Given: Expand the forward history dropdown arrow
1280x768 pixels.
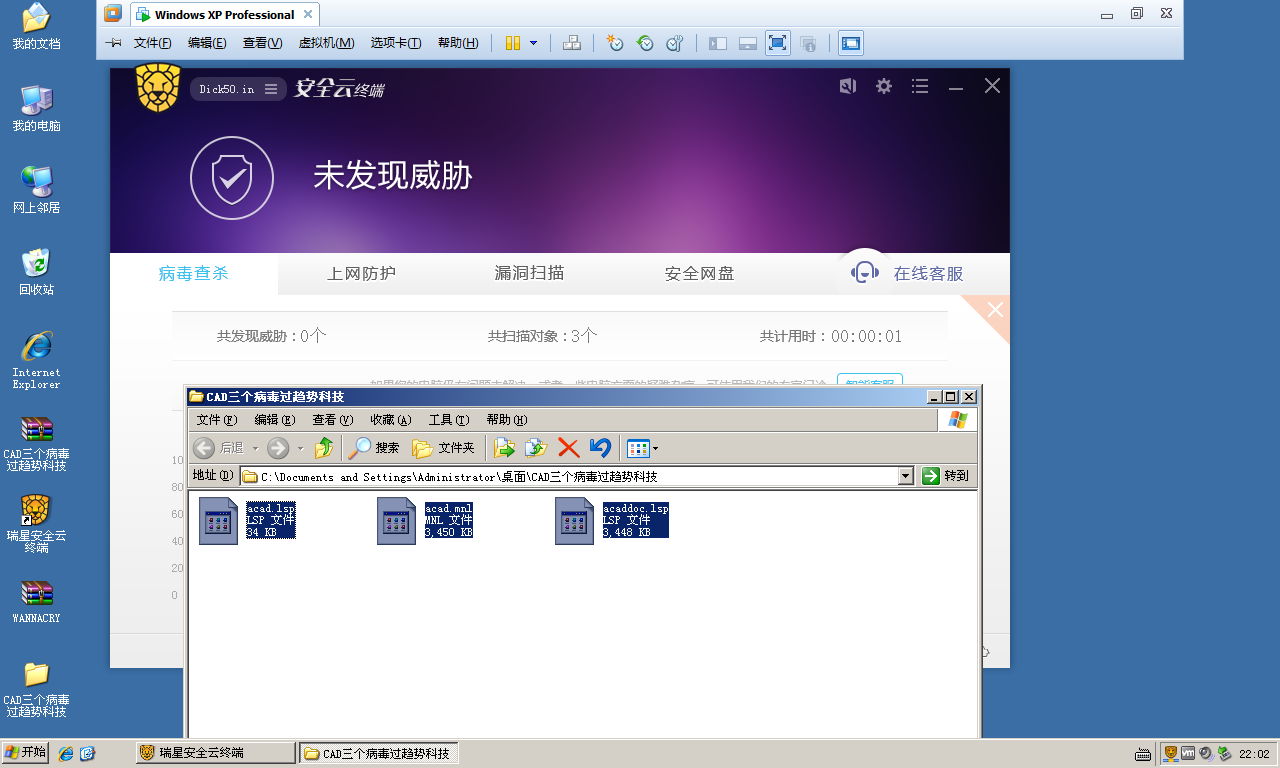Looking at the screenshot, I should 300,448.
